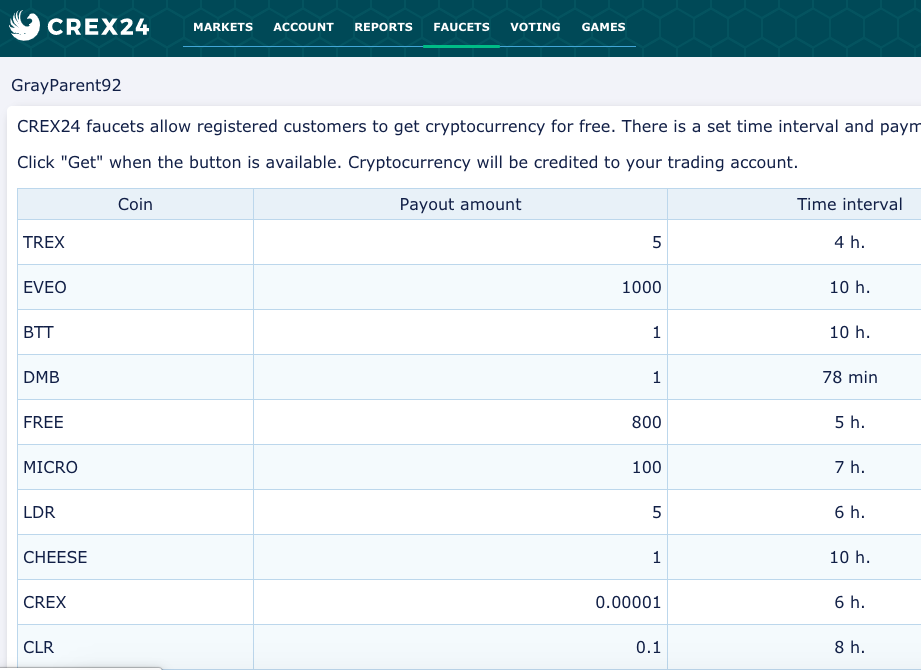Go to the REPORTS menu
The width and height of the screenshot is (921, 670).
(x=383, y=27)
